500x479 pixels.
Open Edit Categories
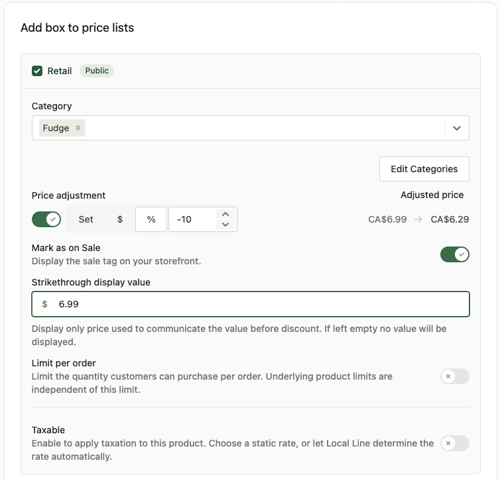click(x=424, y=169)
